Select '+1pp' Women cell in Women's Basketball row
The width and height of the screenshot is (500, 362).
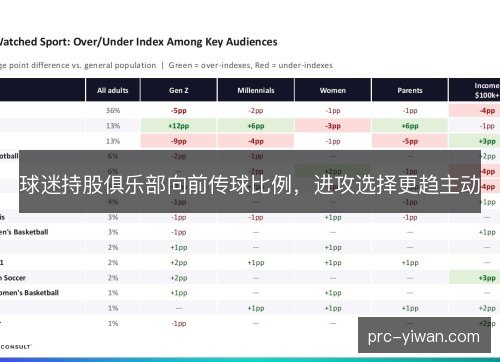pos(333,293)
